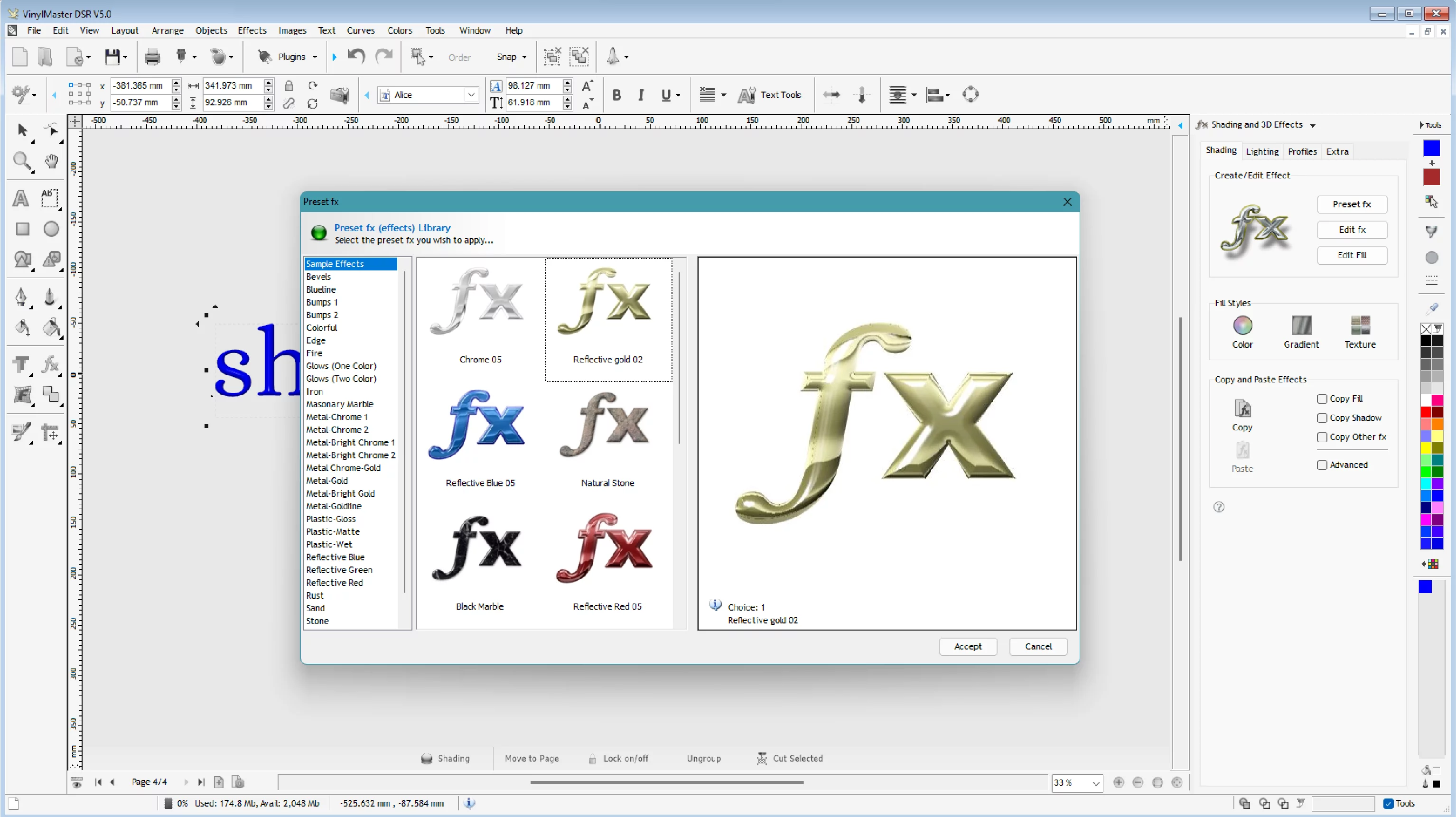Choose the Zoom magnifier tool
1456x817 pixels.
click(x=22, y=162)
